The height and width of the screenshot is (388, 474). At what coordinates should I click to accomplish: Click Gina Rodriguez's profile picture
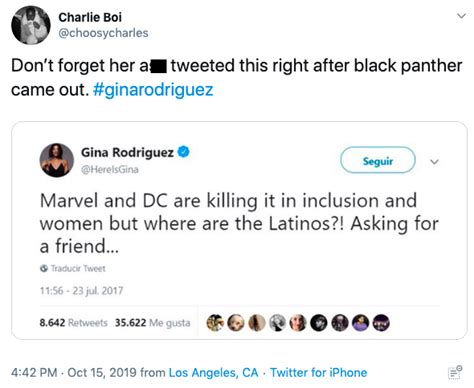[x=57, y=160]
